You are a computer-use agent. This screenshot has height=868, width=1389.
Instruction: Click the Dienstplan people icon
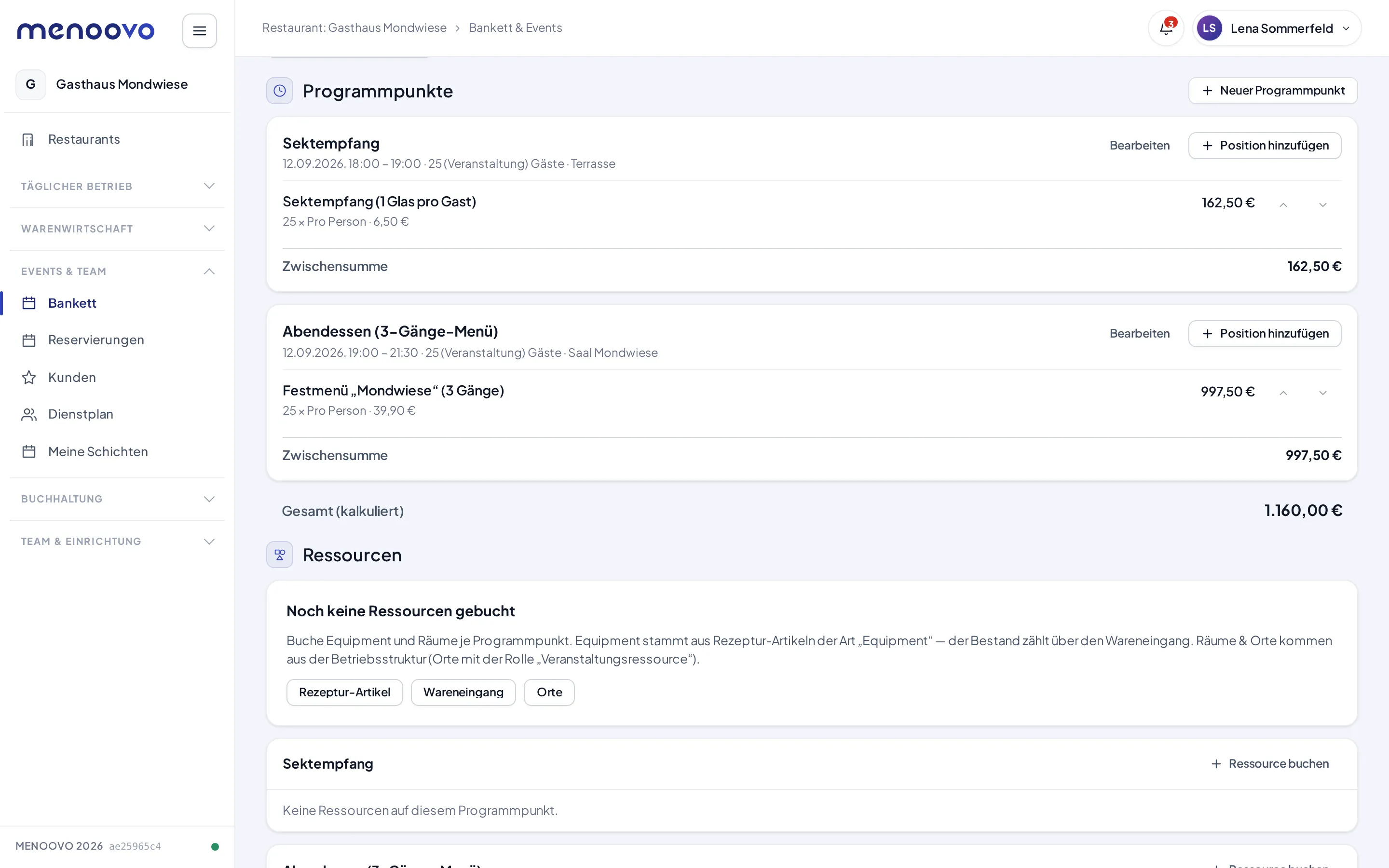[29, 415]
